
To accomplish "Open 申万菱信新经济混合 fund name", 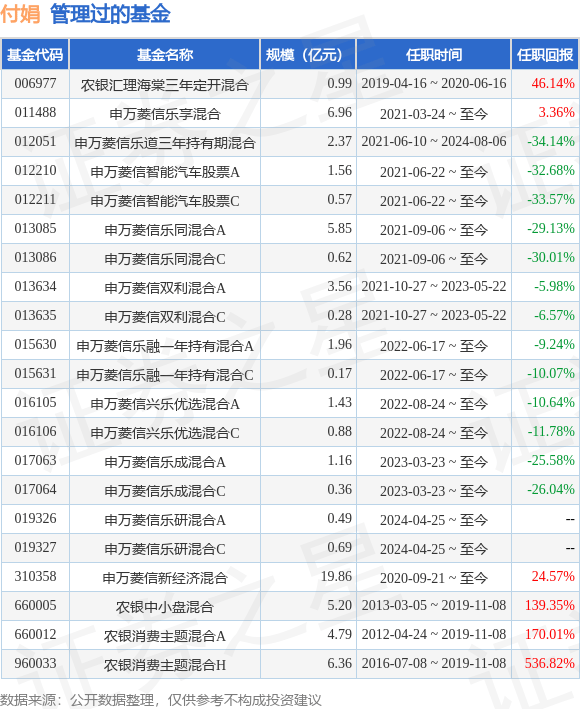I will pos(165,577).
